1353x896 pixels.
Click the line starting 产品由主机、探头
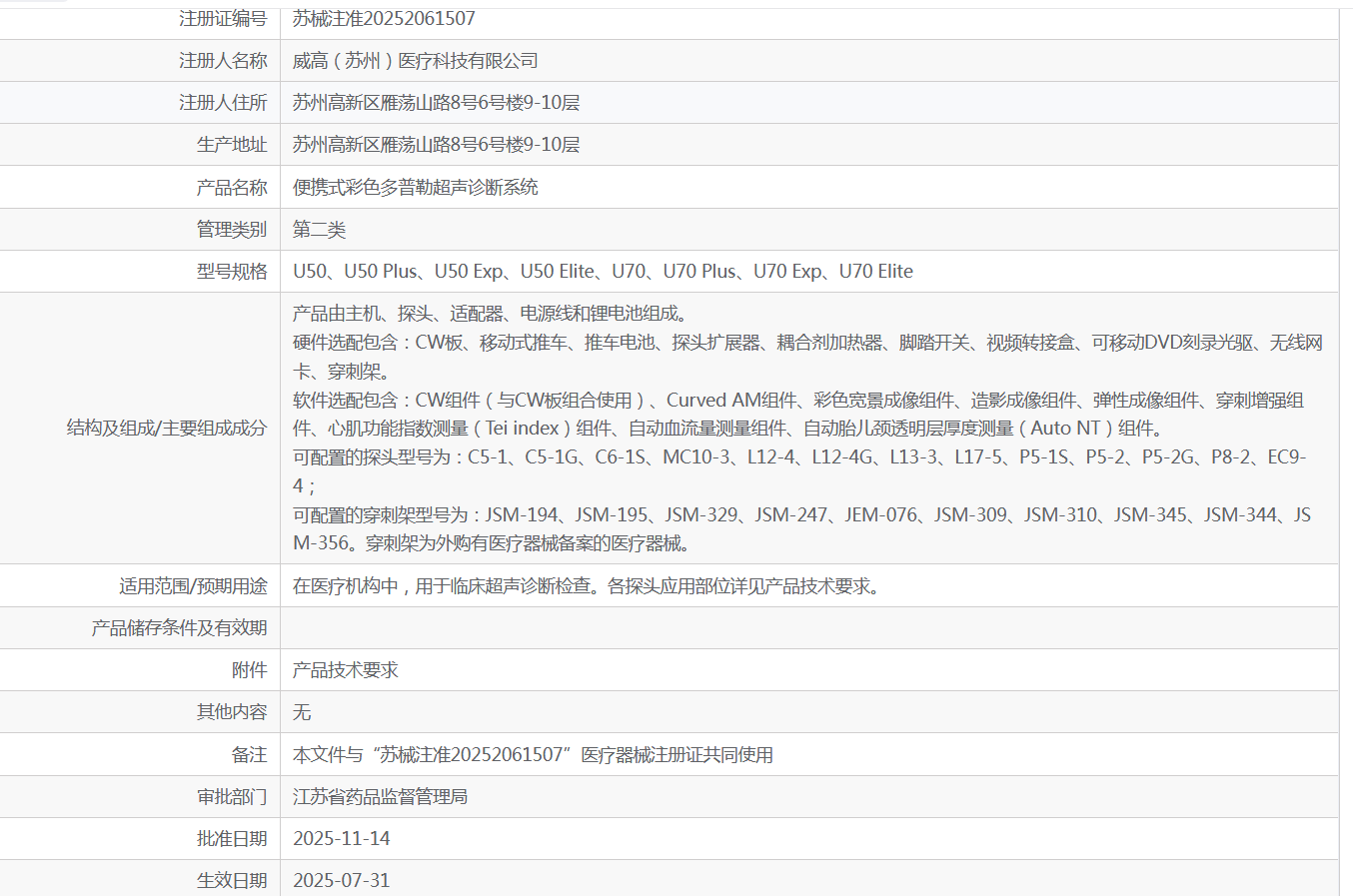[490, 314]
